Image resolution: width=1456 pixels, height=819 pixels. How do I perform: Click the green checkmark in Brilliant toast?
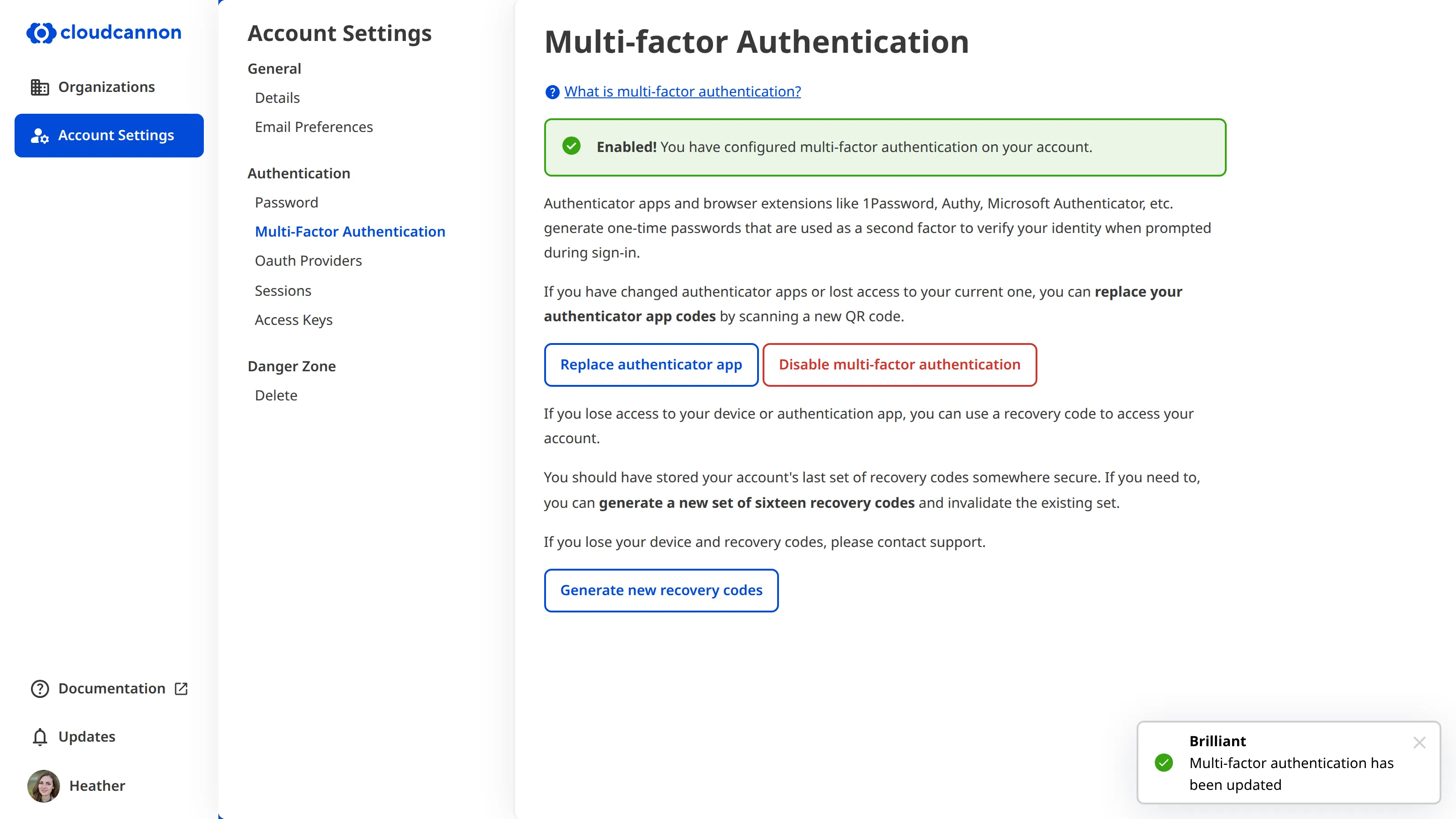tap(1164, 763)
